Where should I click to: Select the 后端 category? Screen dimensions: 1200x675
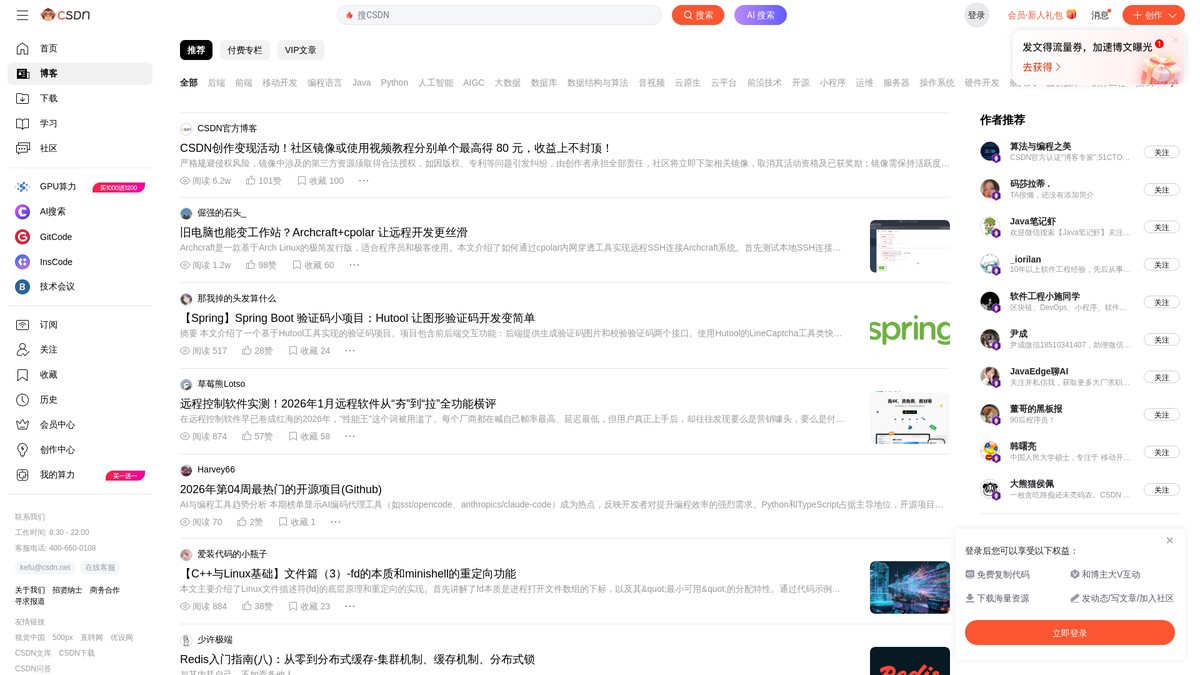coord(216,83)
